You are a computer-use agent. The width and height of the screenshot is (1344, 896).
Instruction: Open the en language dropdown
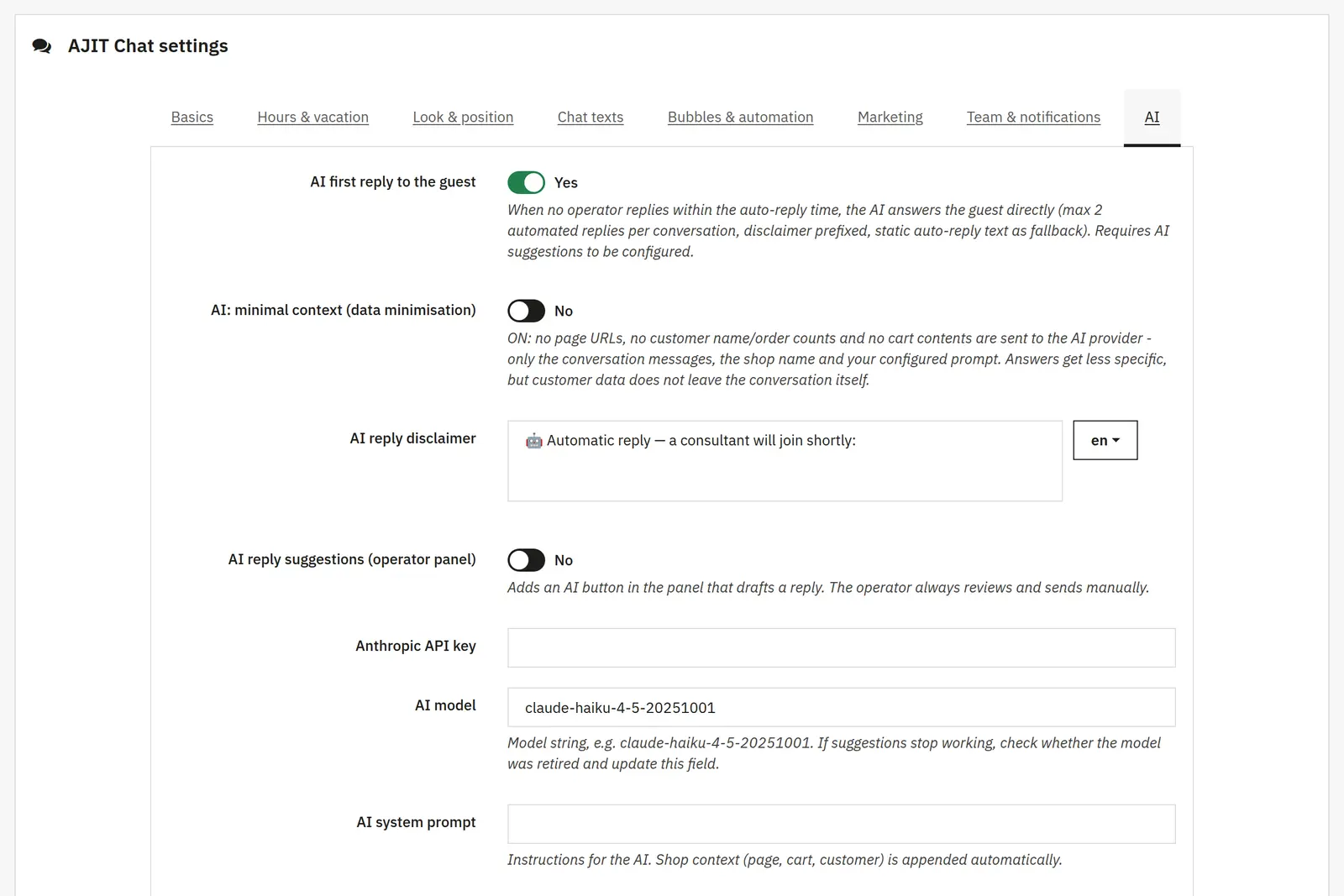1105,440
